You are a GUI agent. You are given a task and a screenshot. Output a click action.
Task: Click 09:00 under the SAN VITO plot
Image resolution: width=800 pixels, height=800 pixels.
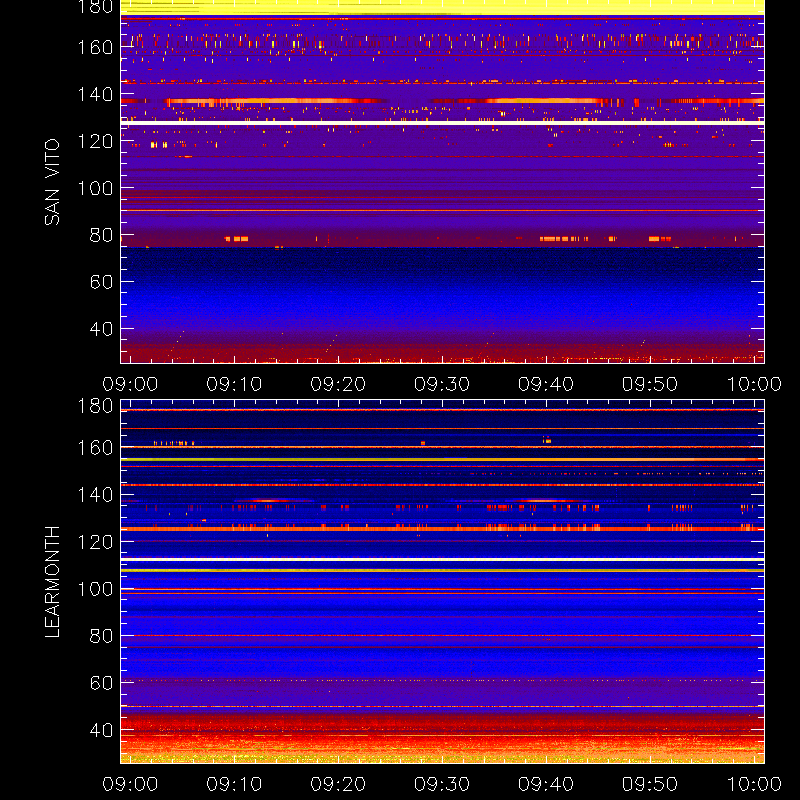[130, 384]
